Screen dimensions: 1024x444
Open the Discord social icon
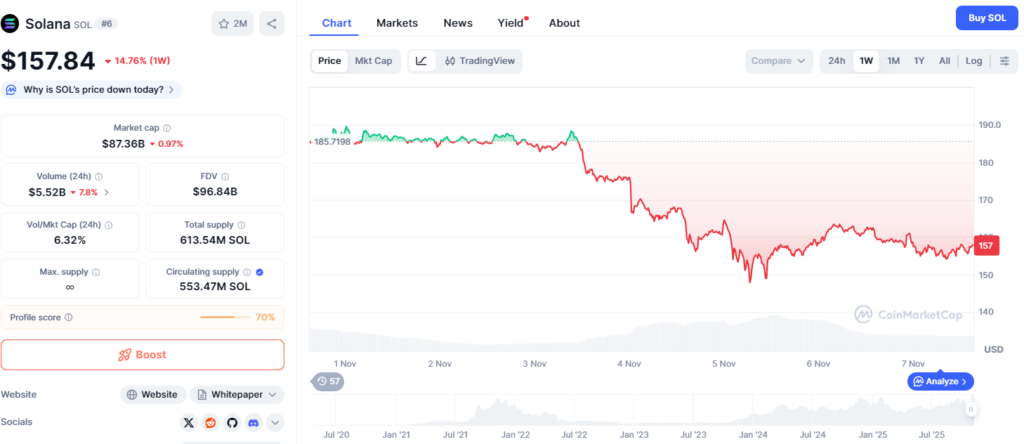[x=253, y=423]
